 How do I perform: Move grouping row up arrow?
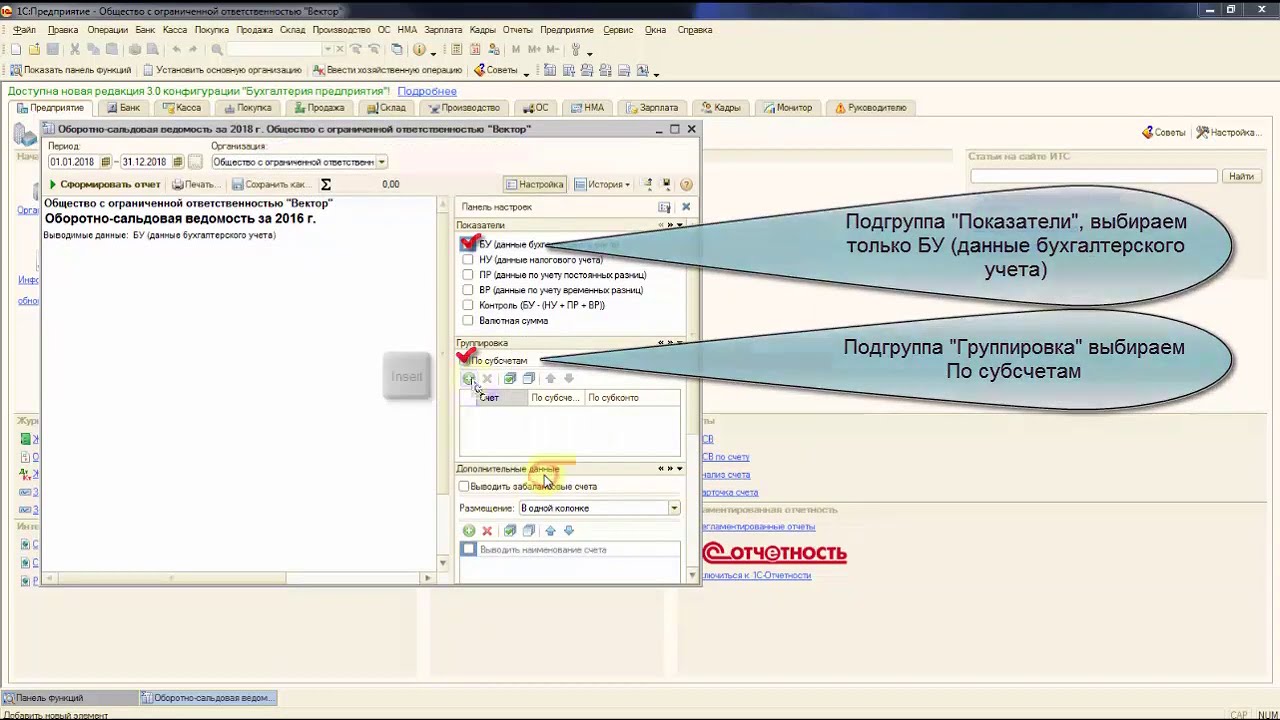[550, 378]
